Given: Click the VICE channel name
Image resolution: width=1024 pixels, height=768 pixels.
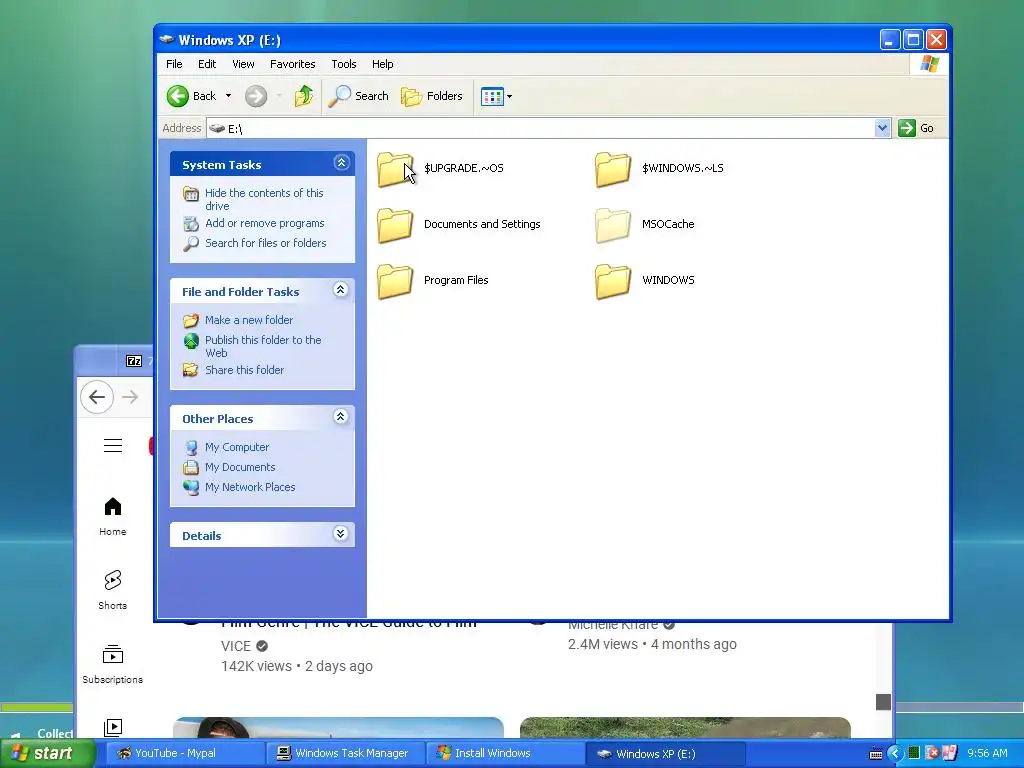Looking at the screenshot, I should pos(236,646).
